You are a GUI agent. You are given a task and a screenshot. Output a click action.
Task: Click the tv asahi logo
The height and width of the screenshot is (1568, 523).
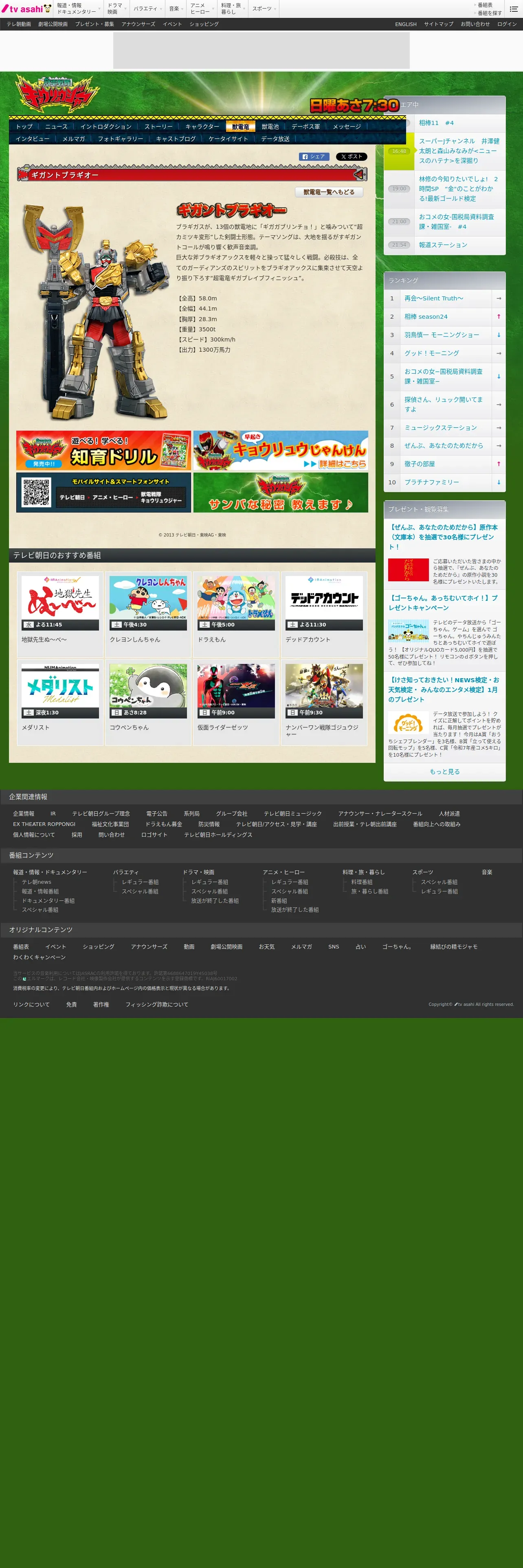26,9
